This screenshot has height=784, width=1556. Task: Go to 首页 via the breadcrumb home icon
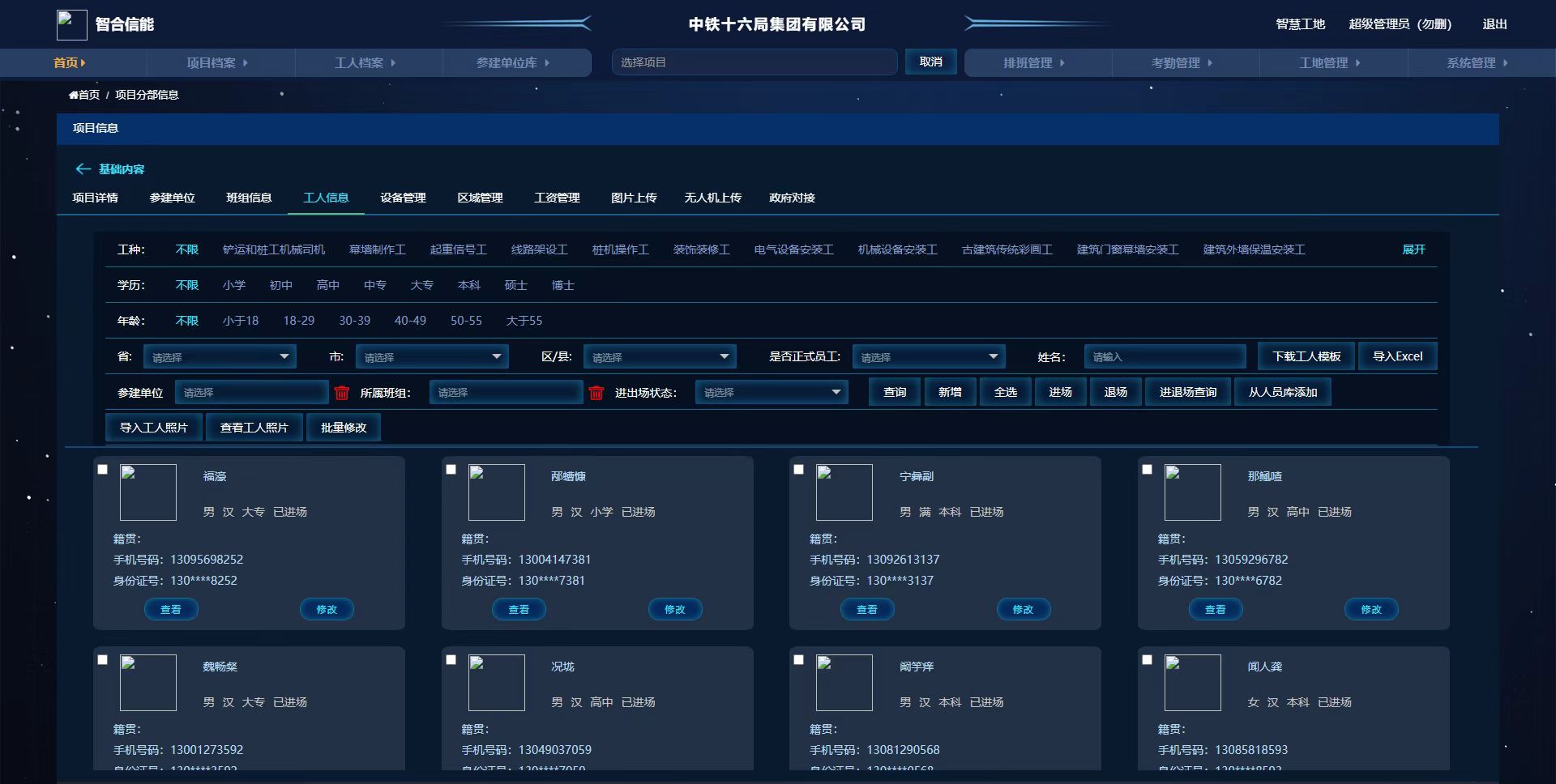tap(73, 95)
